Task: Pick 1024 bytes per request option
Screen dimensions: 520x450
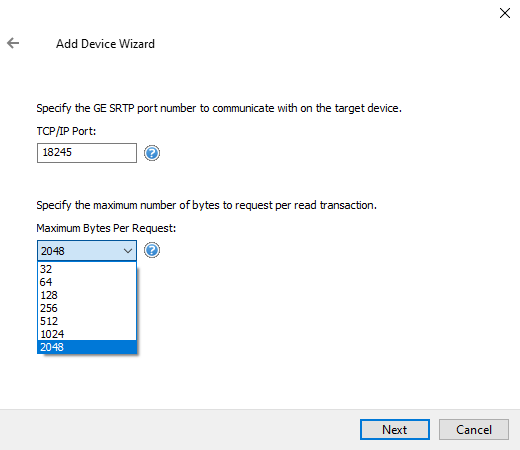Action: coord(87,334)
